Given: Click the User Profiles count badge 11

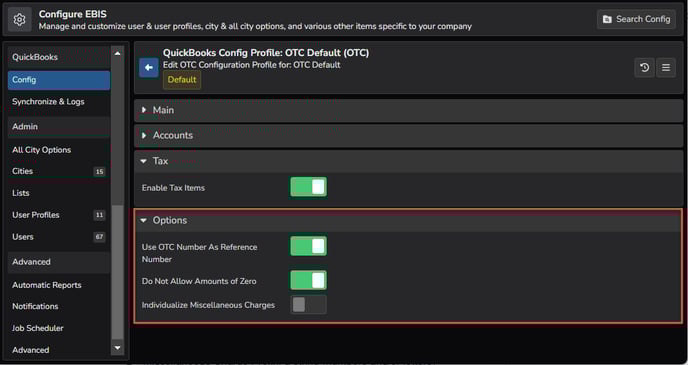Looking at the screenshot, I should pos(100,215).
